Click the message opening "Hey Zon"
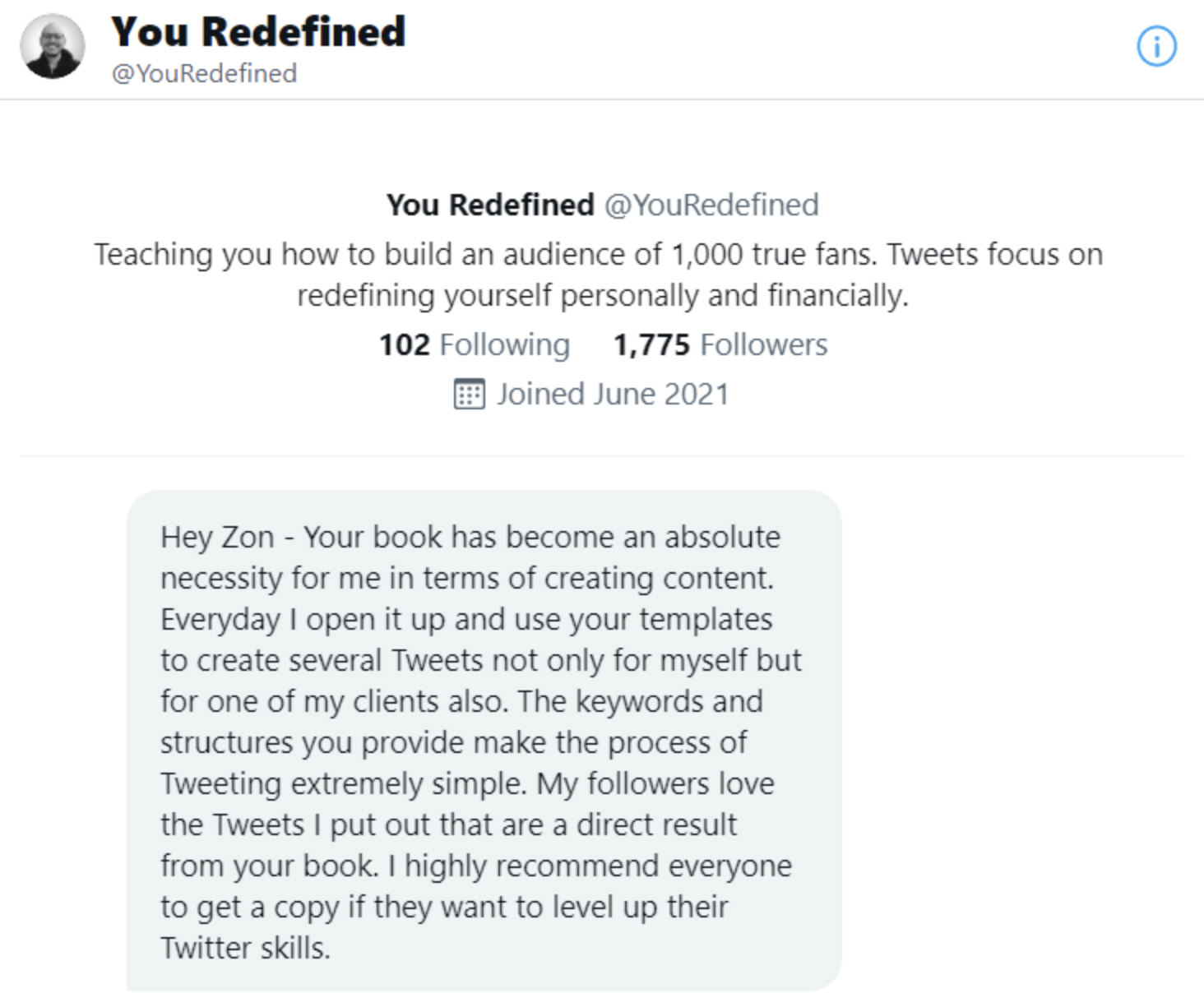This screenshot has height=993, width=1204. click(x=217, y=538)
